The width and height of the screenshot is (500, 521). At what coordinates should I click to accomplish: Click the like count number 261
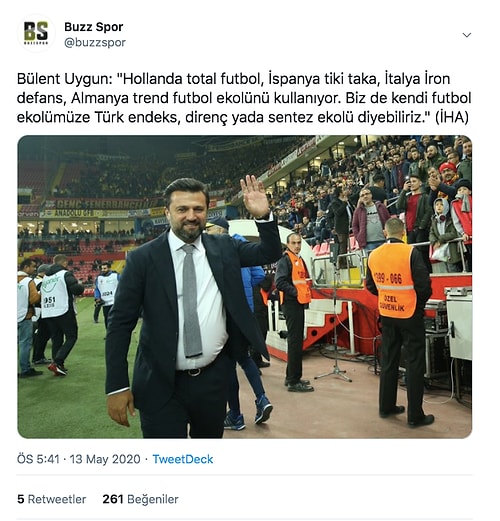(113, 499)
